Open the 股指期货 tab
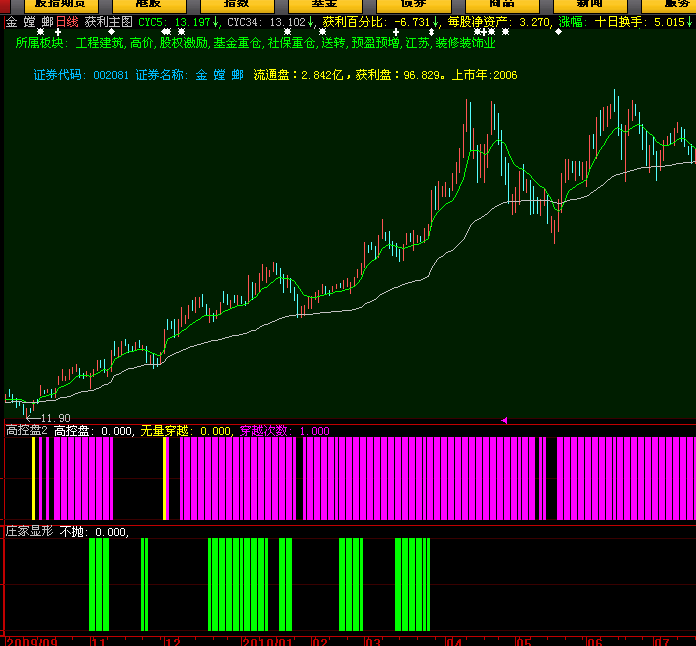The height and width of the screenshot is (646, 696). point(61,5)
